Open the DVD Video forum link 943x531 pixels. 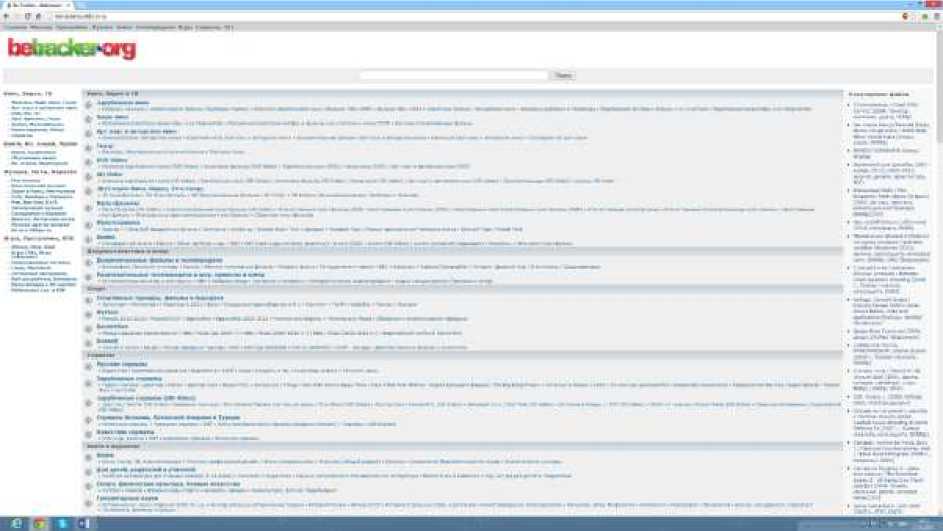112,160
